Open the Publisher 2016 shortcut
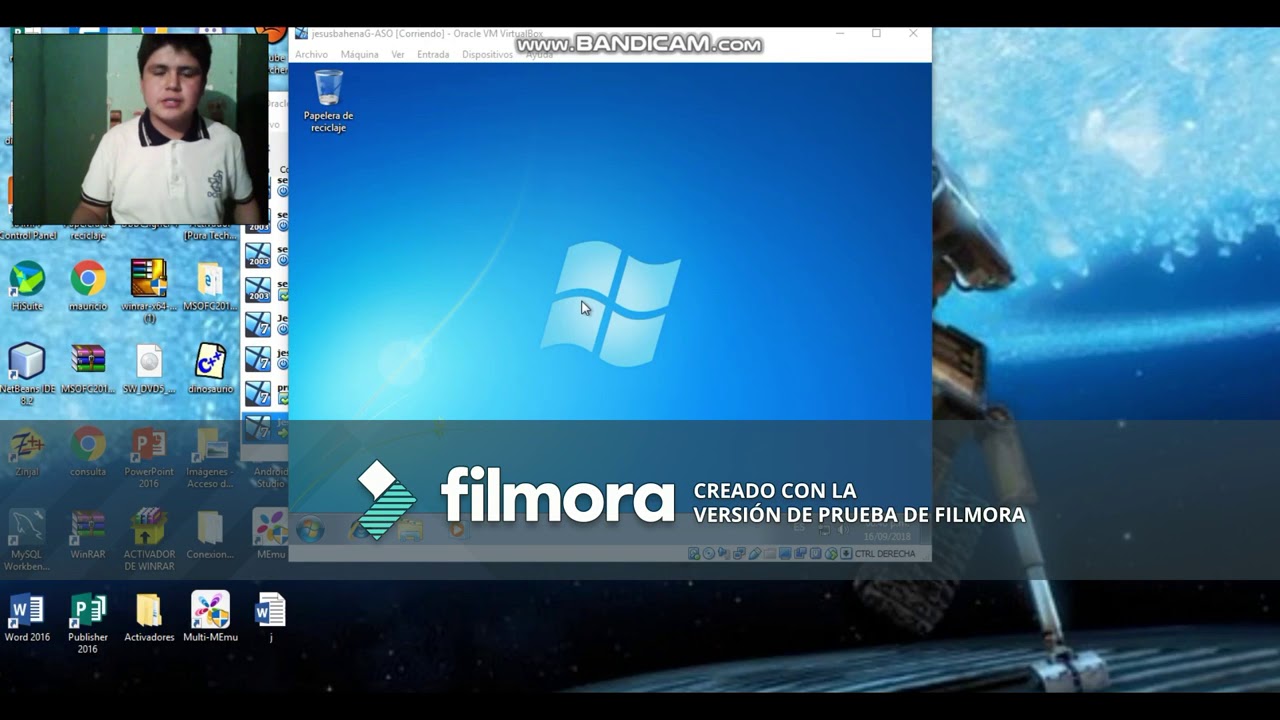 (x=88, y=610)
